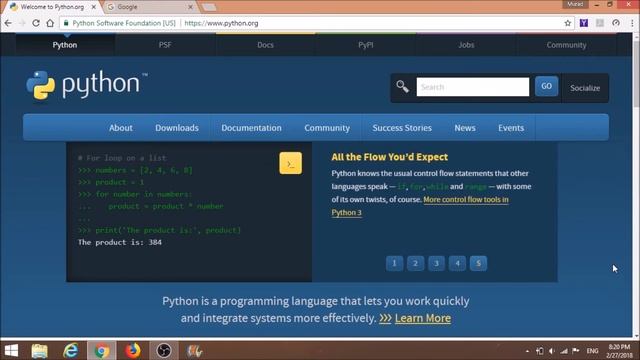
Task: Close the Welcome to Python.org tab
Action: 93,7
